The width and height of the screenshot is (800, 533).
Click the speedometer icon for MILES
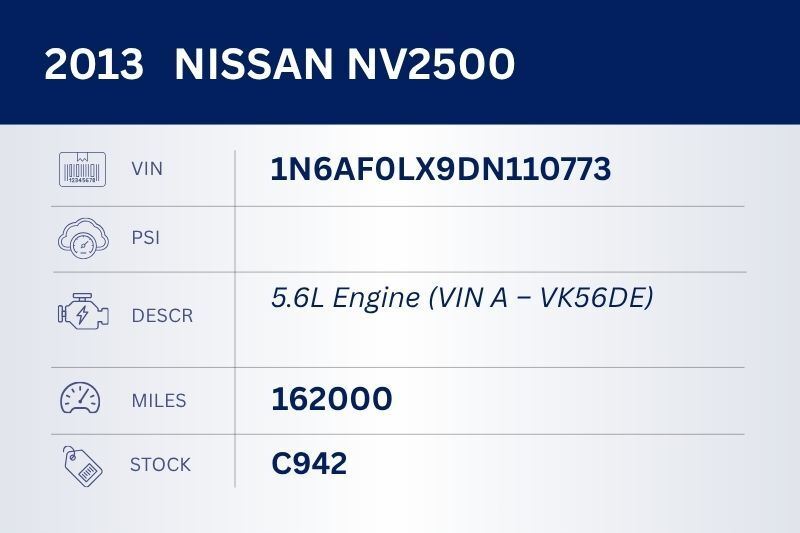pos(83,400)
